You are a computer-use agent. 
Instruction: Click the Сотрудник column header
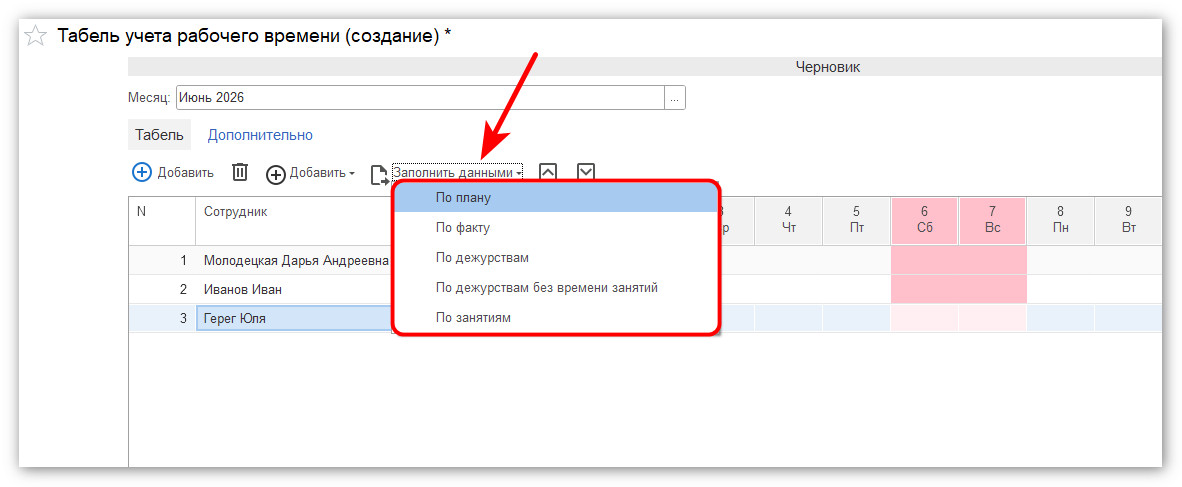point(294,220)
